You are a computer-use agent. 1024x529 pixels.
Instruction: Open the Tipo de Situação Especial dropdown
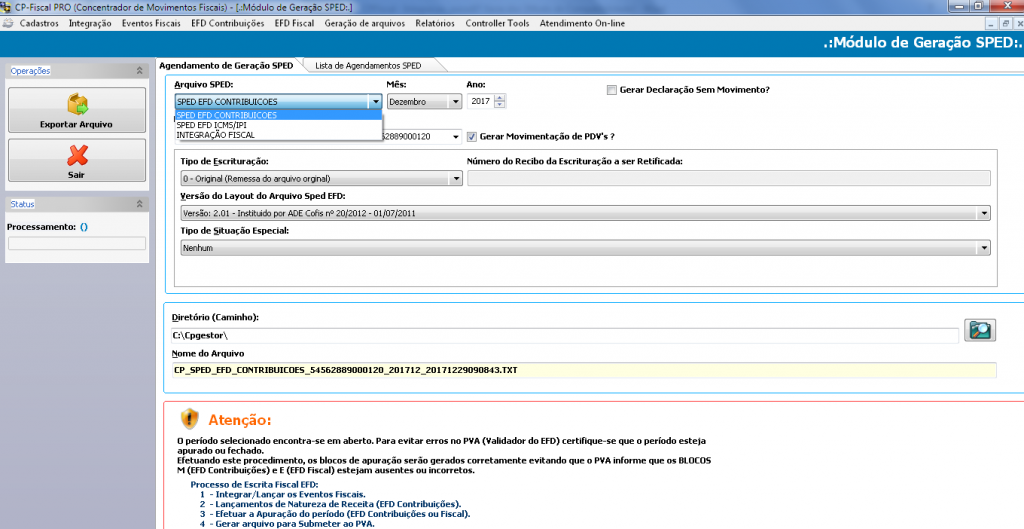(x=984, y=247)
